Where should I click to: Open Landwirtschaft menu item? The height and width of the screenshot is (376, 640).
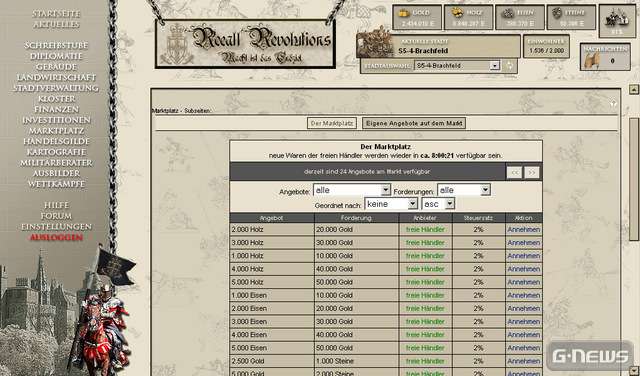(56, 77)
